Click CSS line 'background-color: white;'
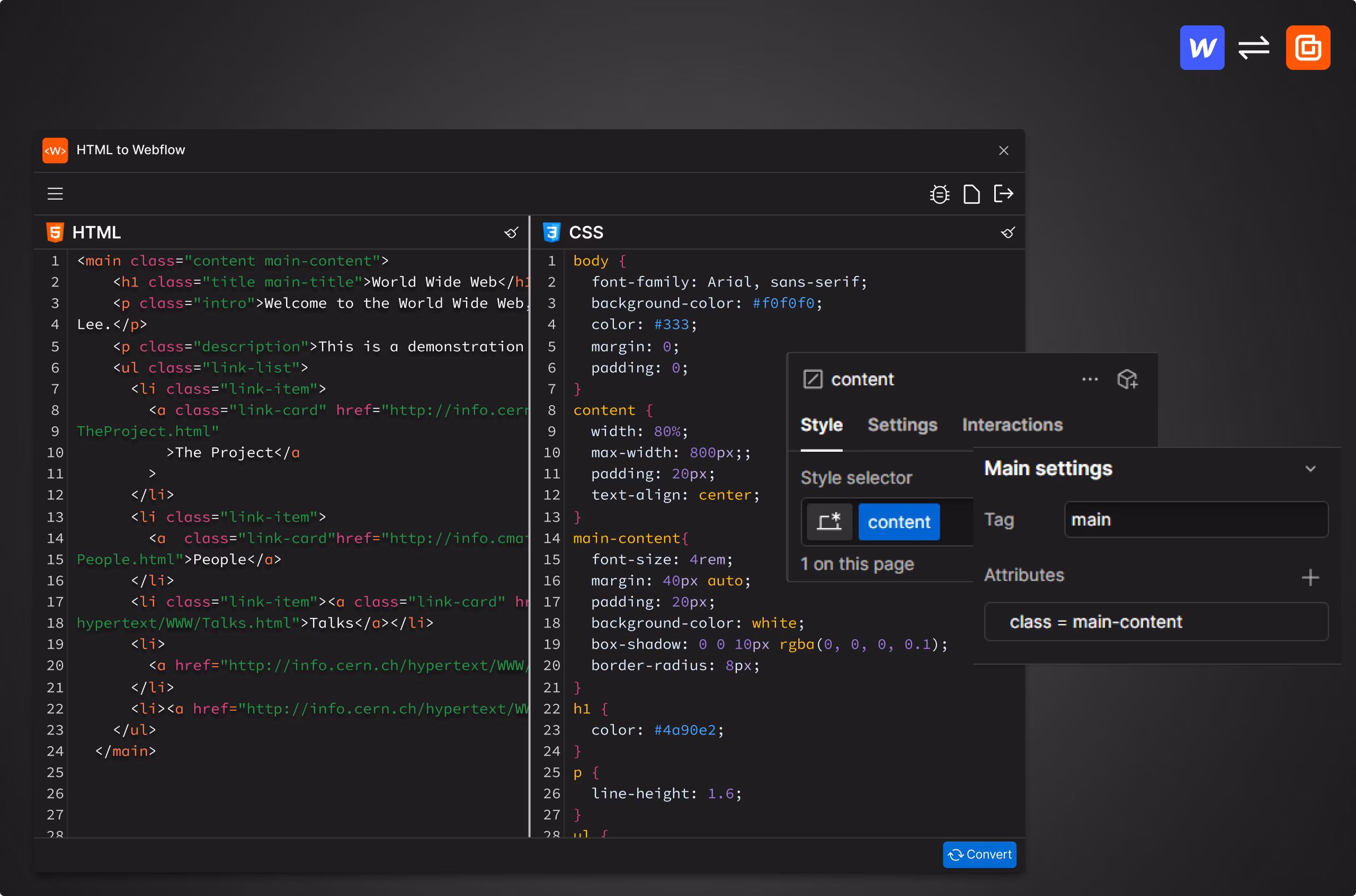This screenshot has width=1356, height=896. [x=698, y=623]
